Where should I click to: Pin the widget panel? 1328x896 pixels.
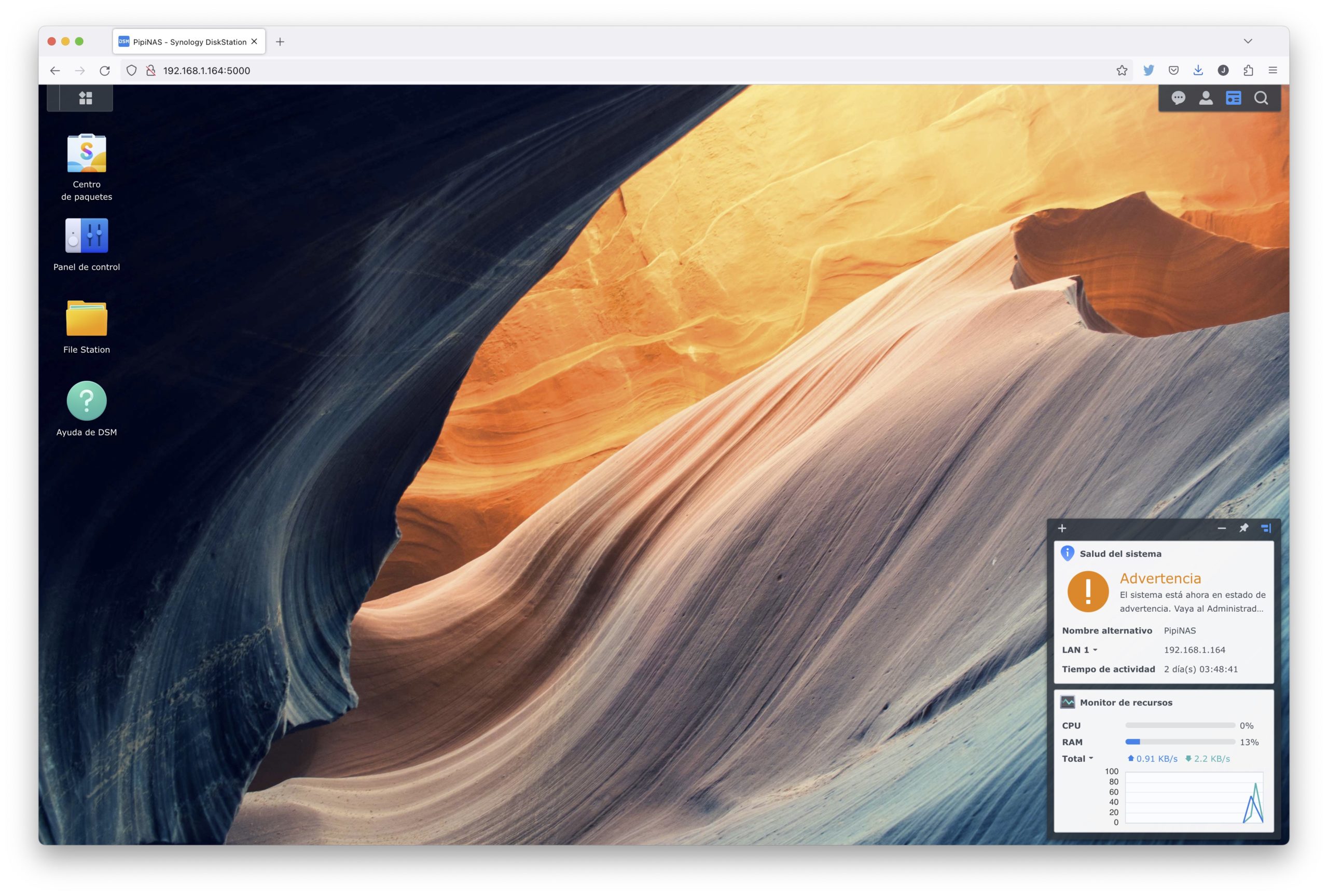pyautogui.click(x=1243, y=528)
